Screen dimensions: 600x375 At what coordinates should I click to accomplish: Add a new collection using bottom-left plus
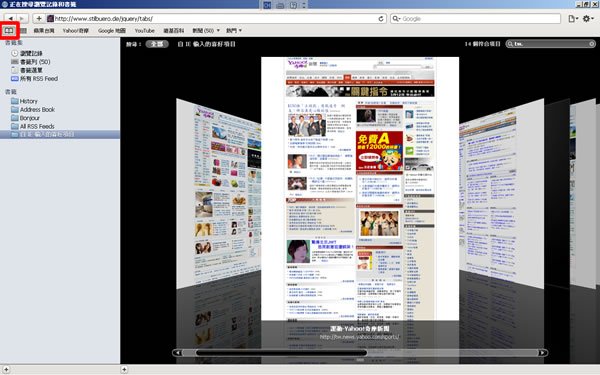6,370
